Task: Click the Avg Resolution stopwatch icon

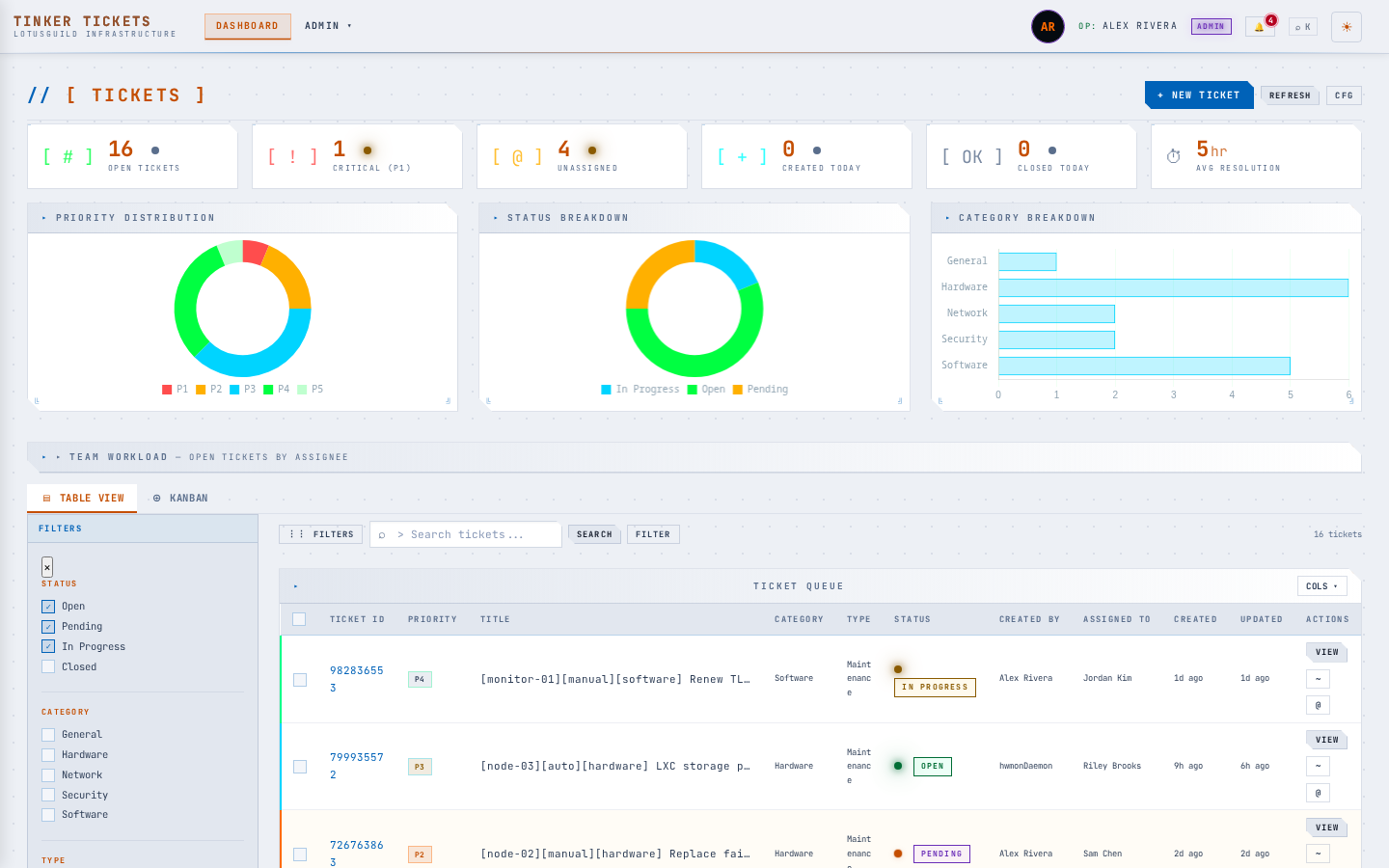Action: coord(1174,156)
